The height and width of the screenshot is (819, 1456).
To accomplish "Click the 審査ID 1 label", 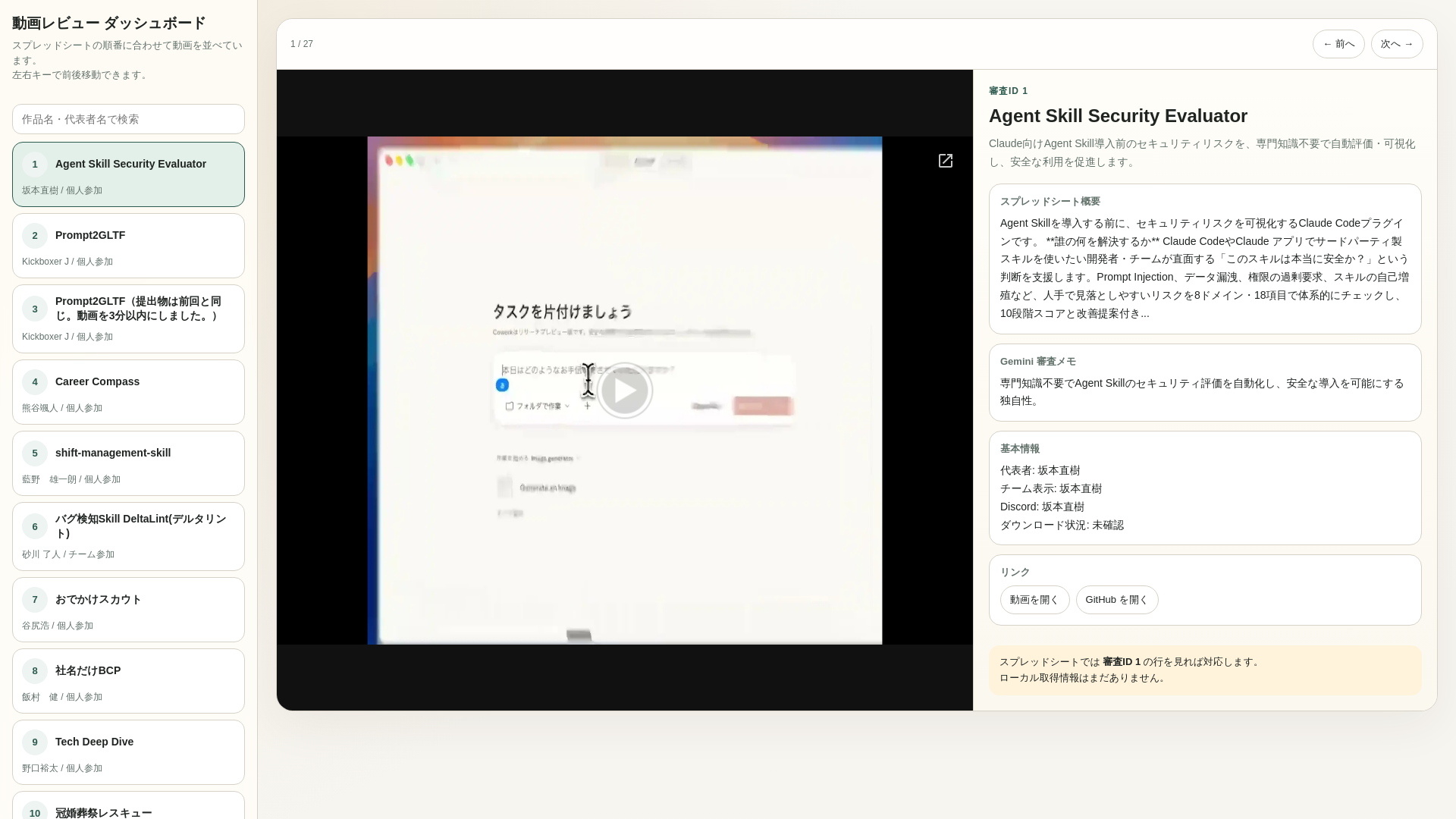I will (x=1008, y=91).
